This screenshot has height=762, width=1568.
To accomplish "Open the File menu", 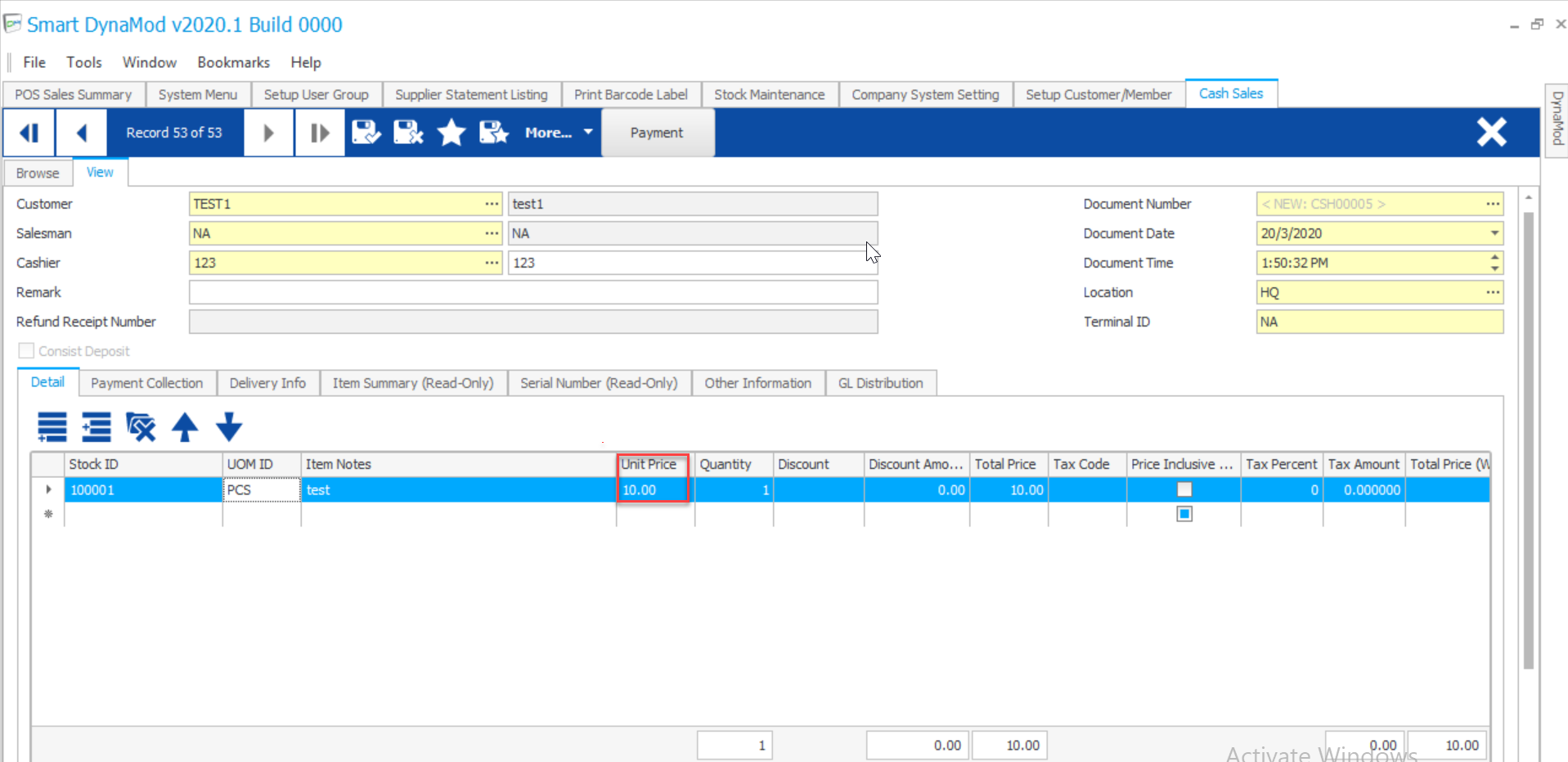I will point(34,62).
